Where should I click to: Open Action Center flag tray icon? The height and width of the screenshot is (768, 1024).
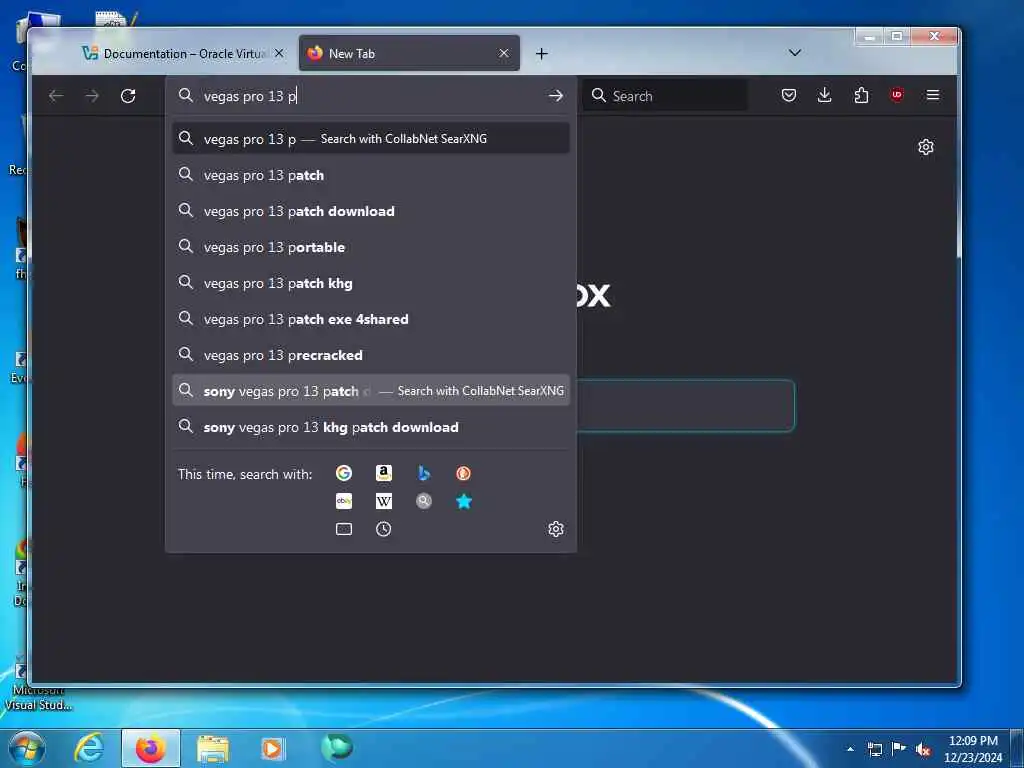click(x=899, y=749)
